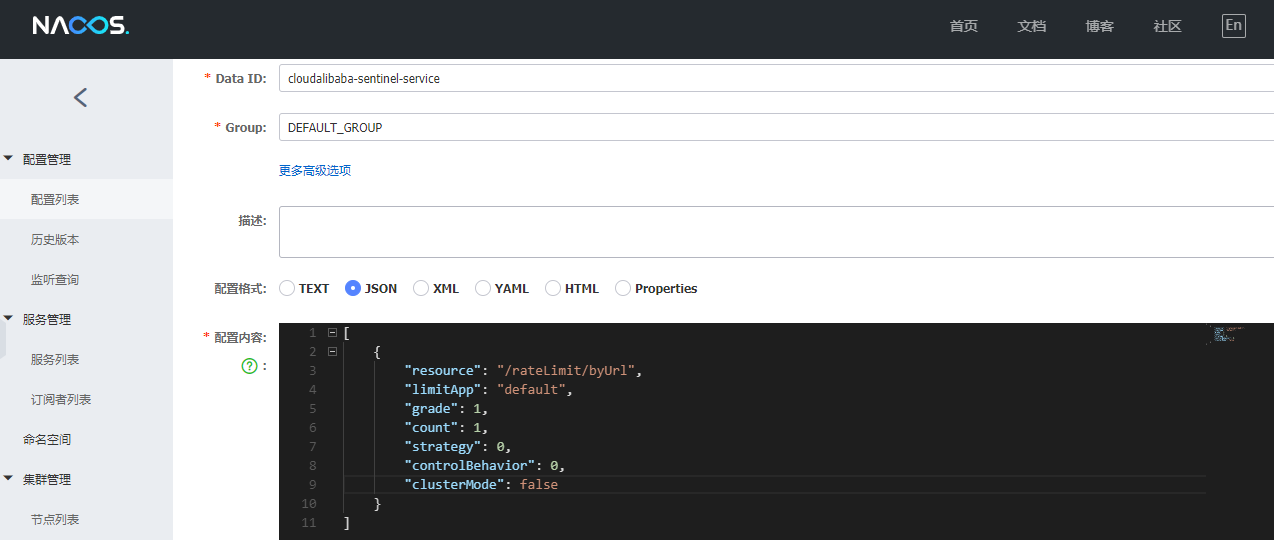Select the TEXT format radio button
The image size is (1274, 540).
point(288,288)
